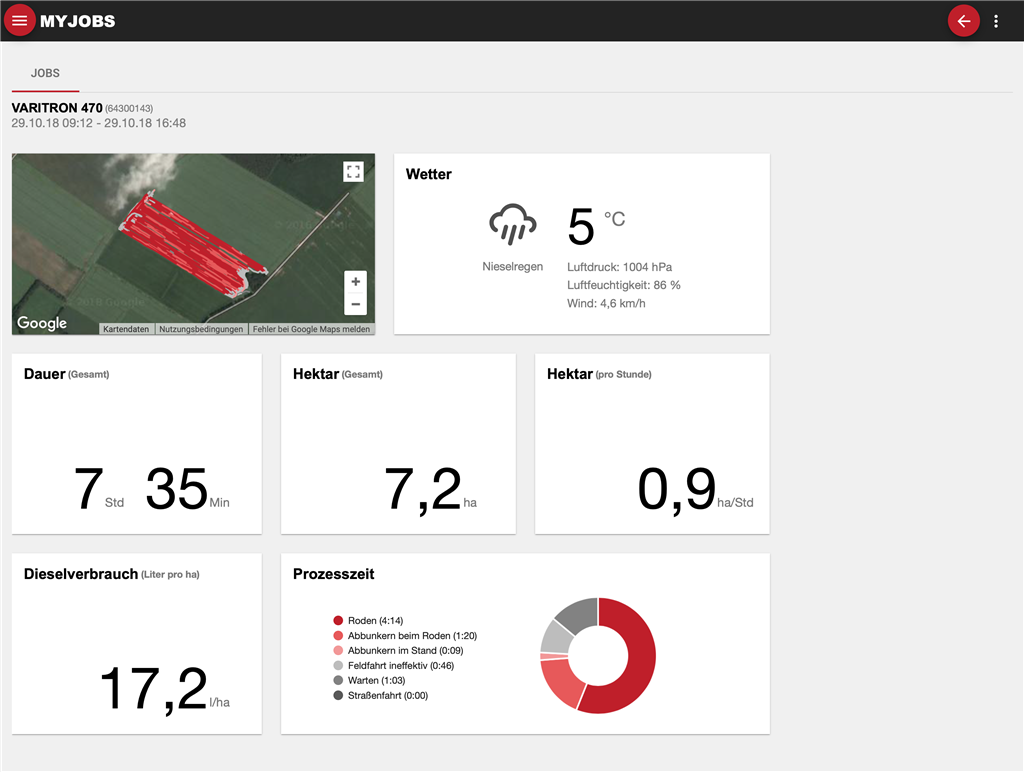Screen dimensions: 1024x772
Task: Click the Wind: 4,6 km/h value
Action: coord(606,304)
